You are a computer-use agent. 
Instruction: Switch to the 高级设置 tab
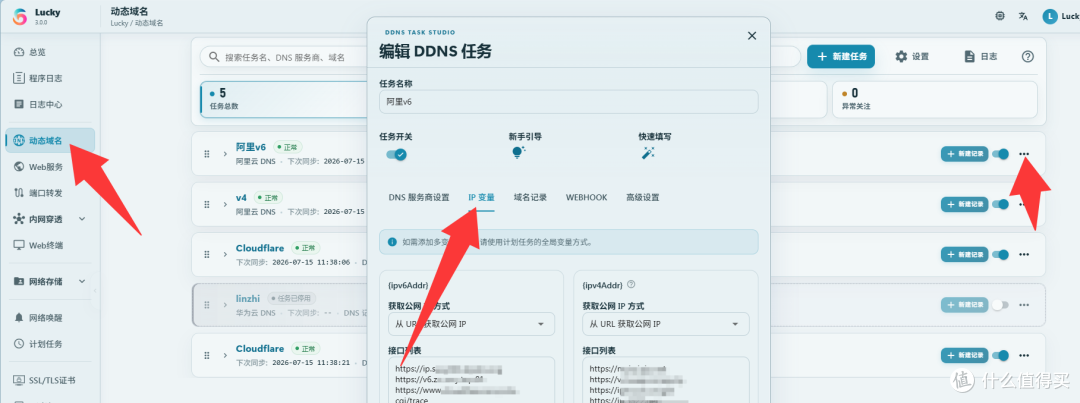coord(643,198)
